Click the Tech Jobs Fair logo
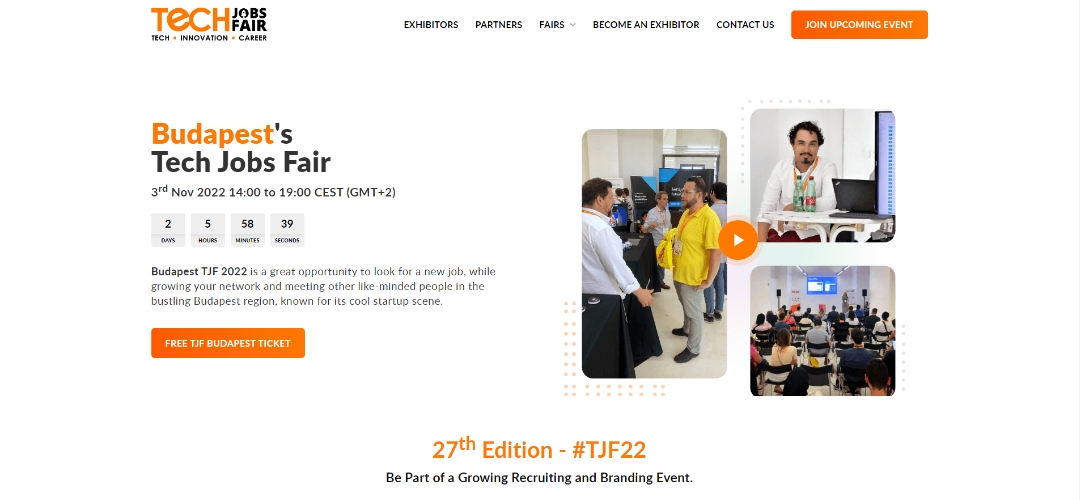The height and width of the screenshot is (500, 1080). coord(209,24)
